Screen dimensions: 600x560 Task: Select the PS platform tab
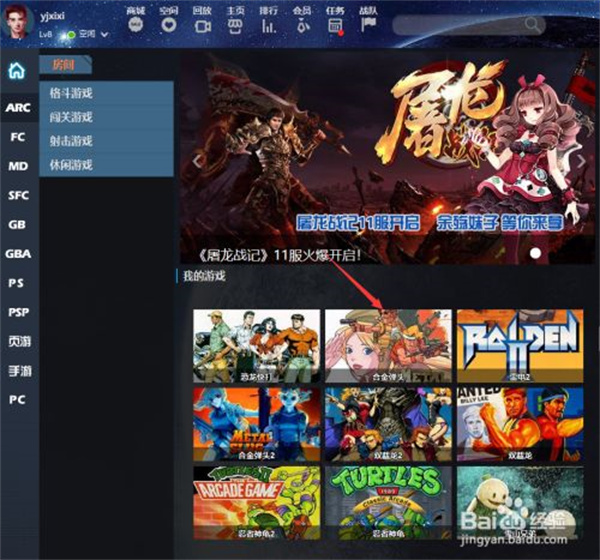coord(18,283)
